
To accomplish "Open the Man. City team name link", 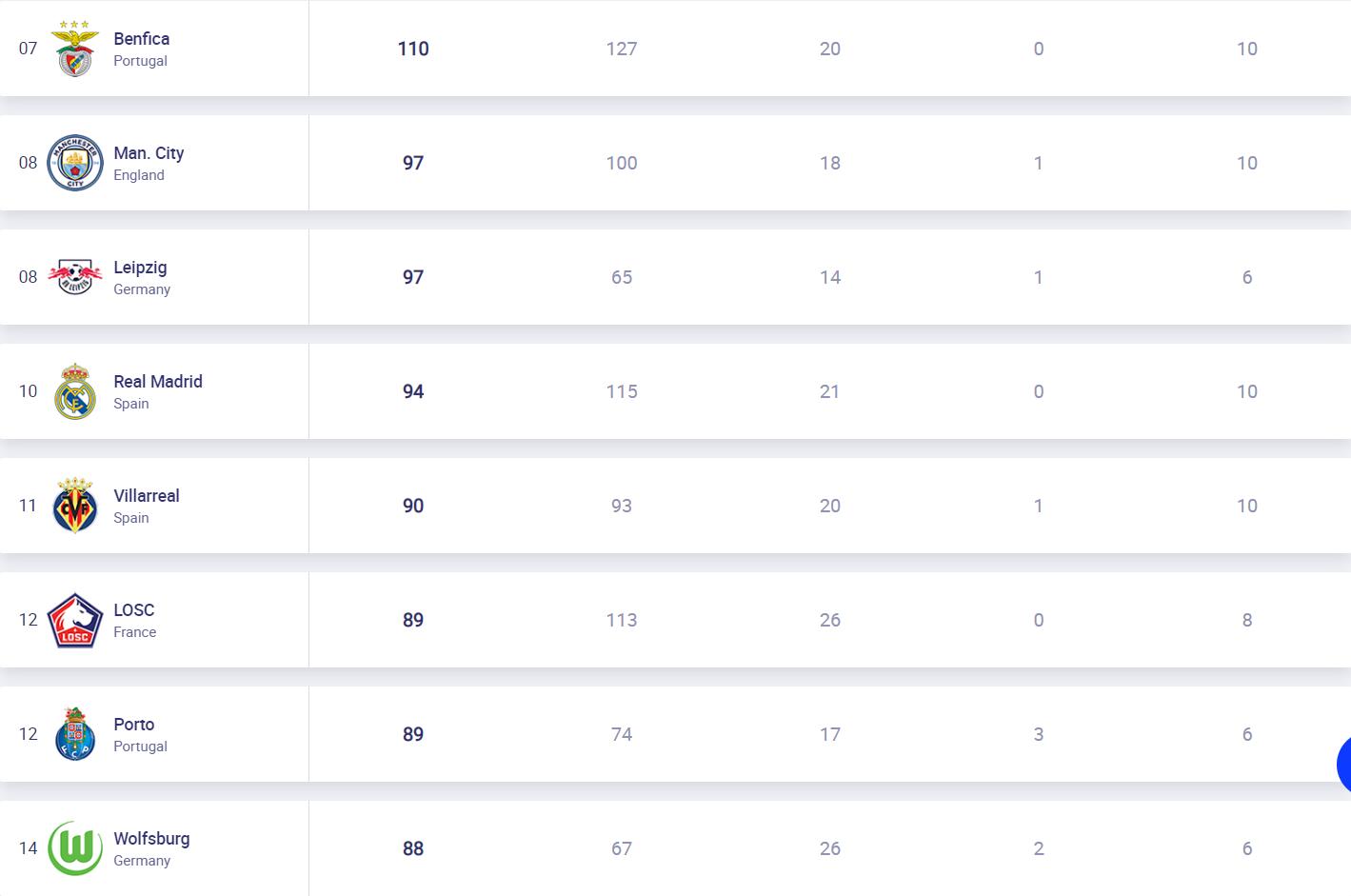I will tap(149, 153).
